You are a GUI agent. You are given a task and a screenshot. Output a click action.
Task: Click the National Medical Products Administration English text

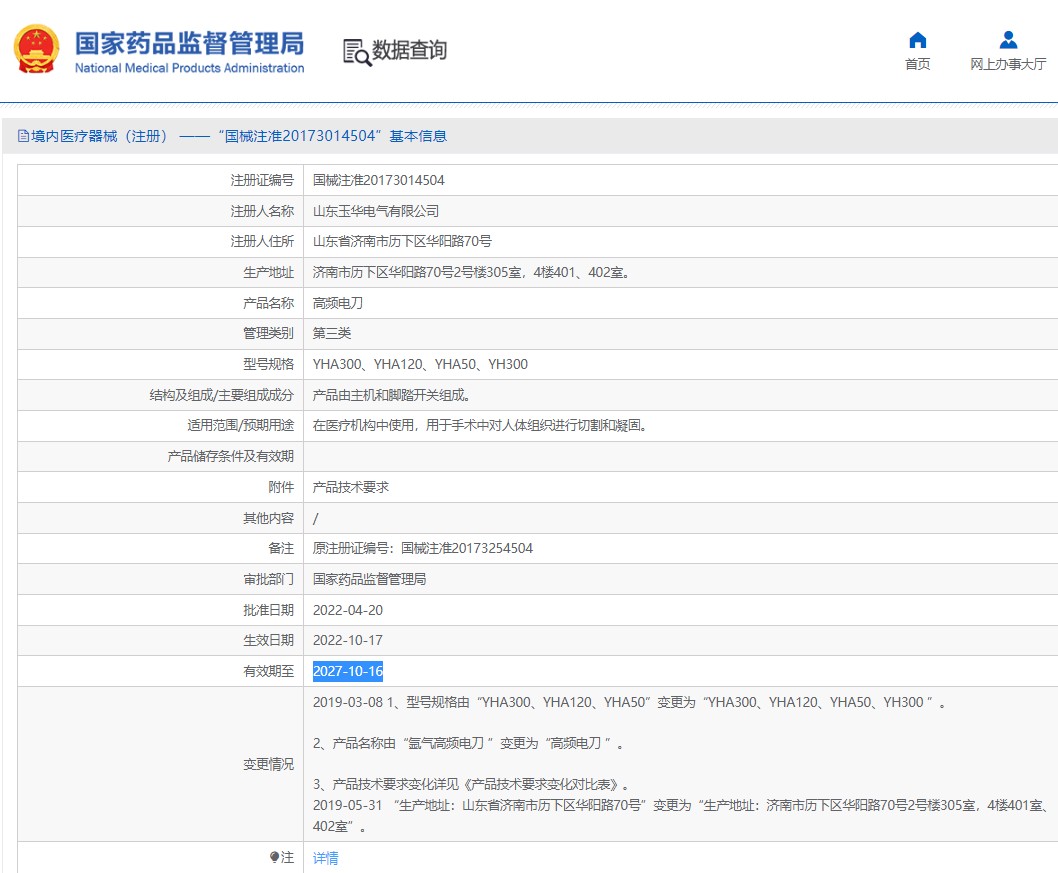coord(189,68)
